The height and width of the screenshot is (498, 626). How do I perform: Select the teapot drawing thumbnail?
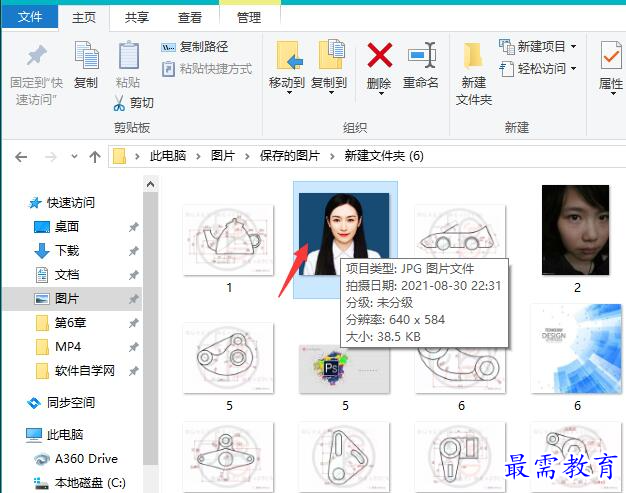click(228, 240)
